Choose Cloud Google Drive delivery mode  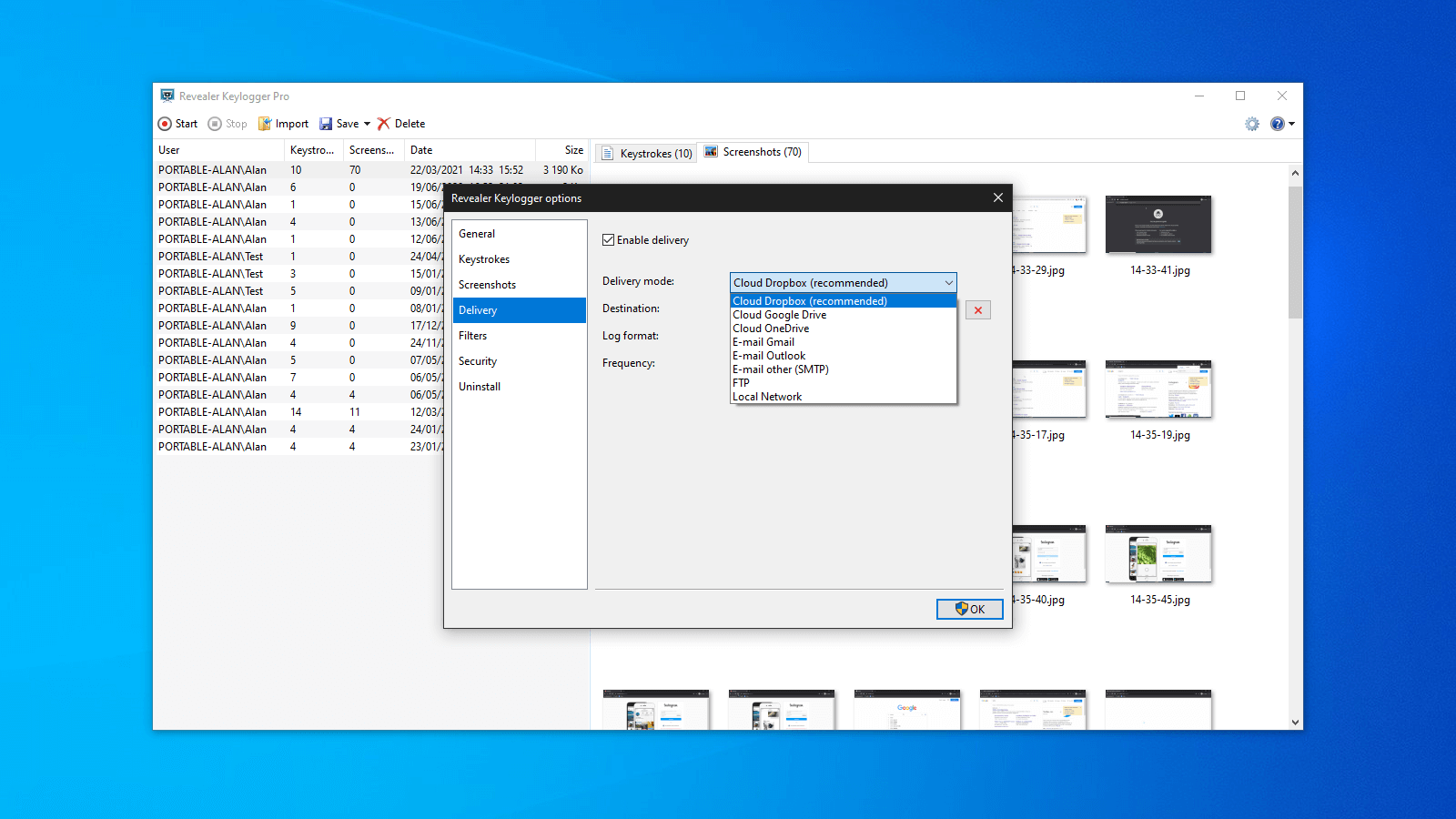844,315
